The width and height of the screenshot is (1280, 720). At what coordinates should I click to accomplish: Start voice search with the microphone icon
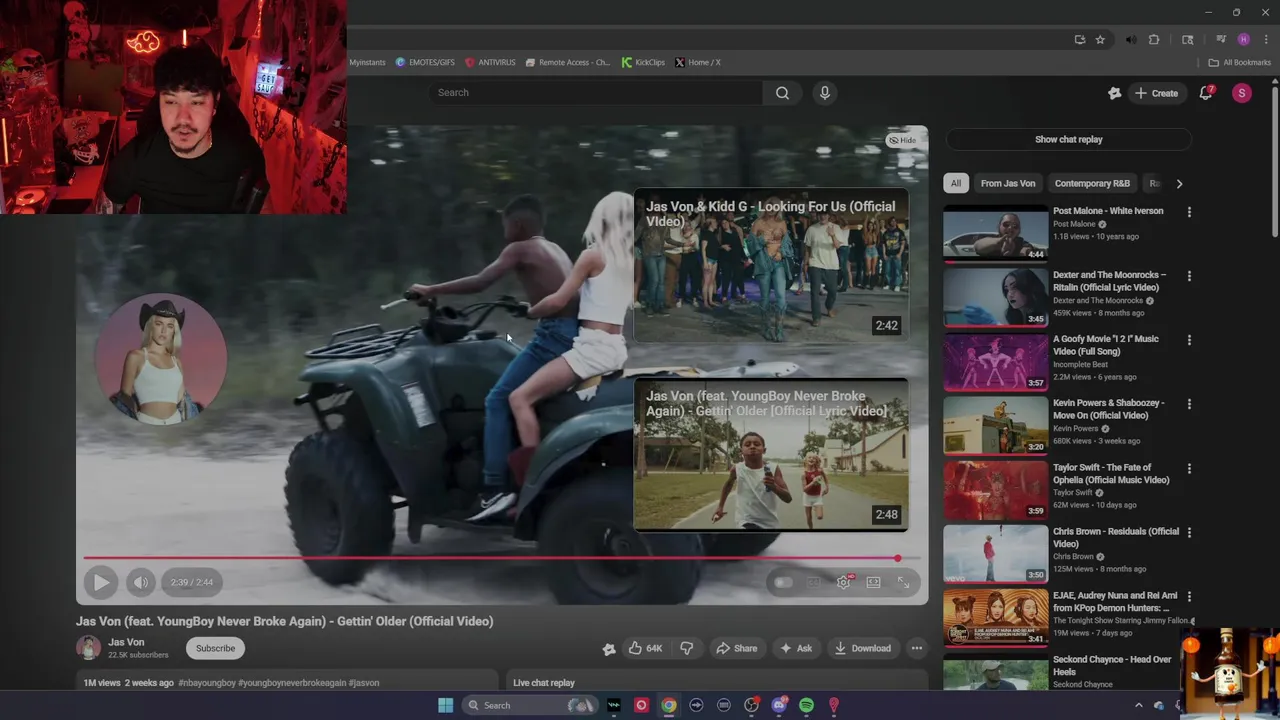click(x=824, y=93)
